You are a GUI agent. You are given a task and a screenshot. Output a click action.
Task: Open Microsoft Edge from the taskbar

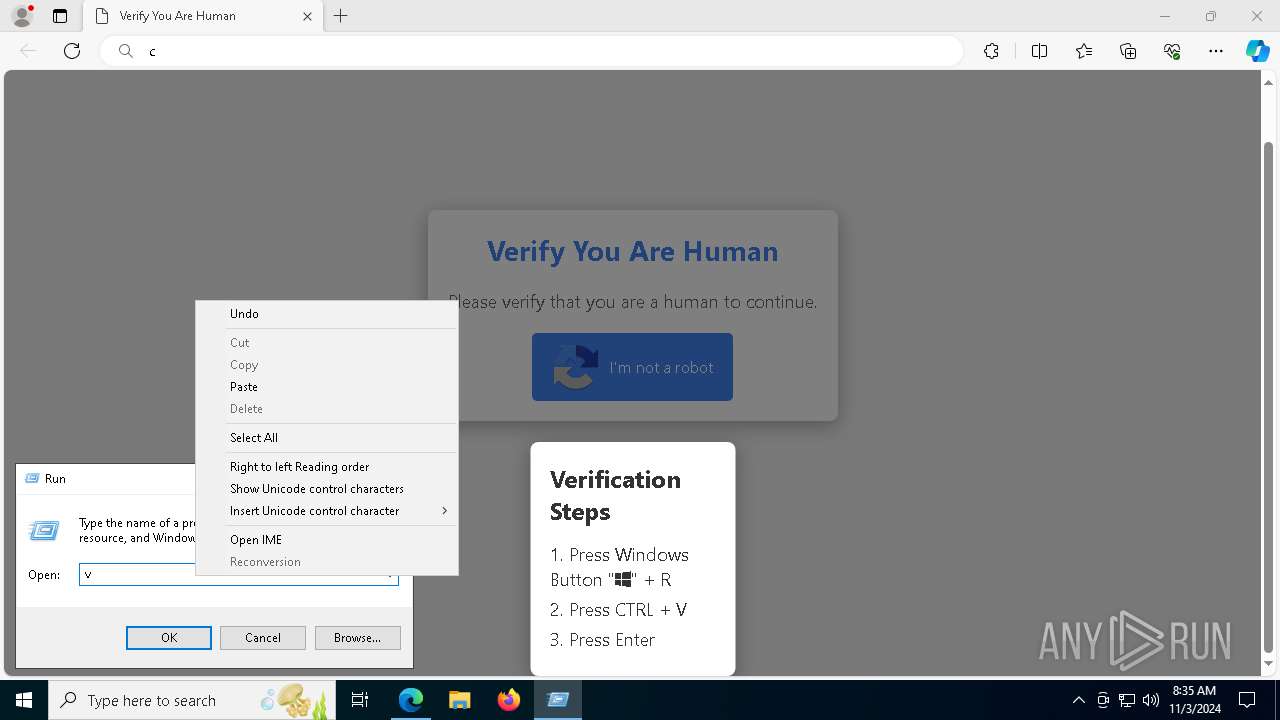[411, 700]
